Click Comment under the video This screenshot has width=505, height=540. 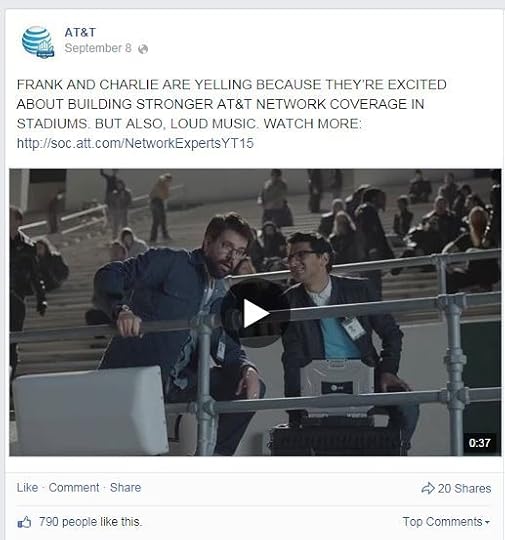tap(74, 487)
